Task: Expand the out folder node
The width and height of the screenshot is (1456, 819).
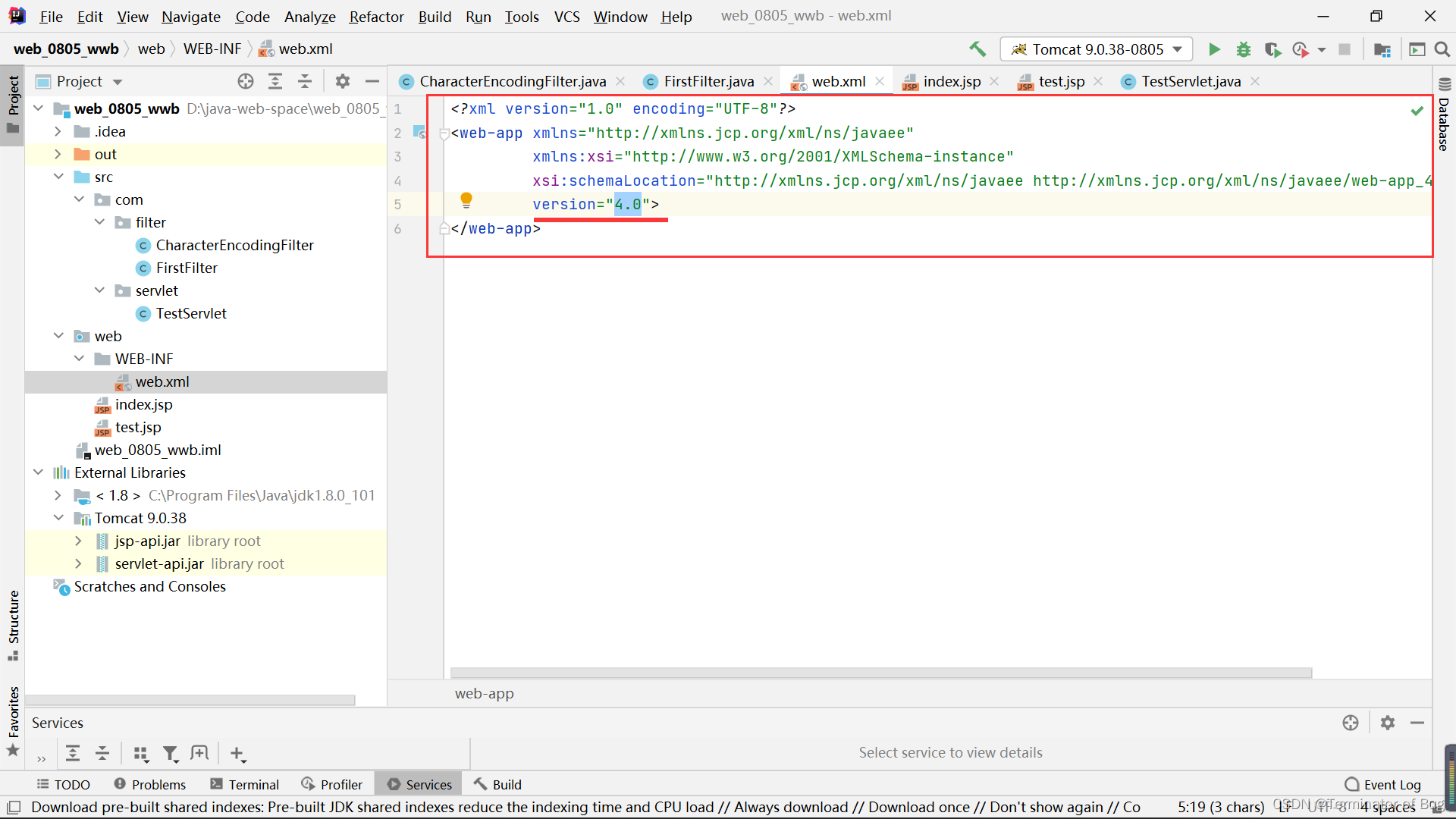Action: coord(58,154)
